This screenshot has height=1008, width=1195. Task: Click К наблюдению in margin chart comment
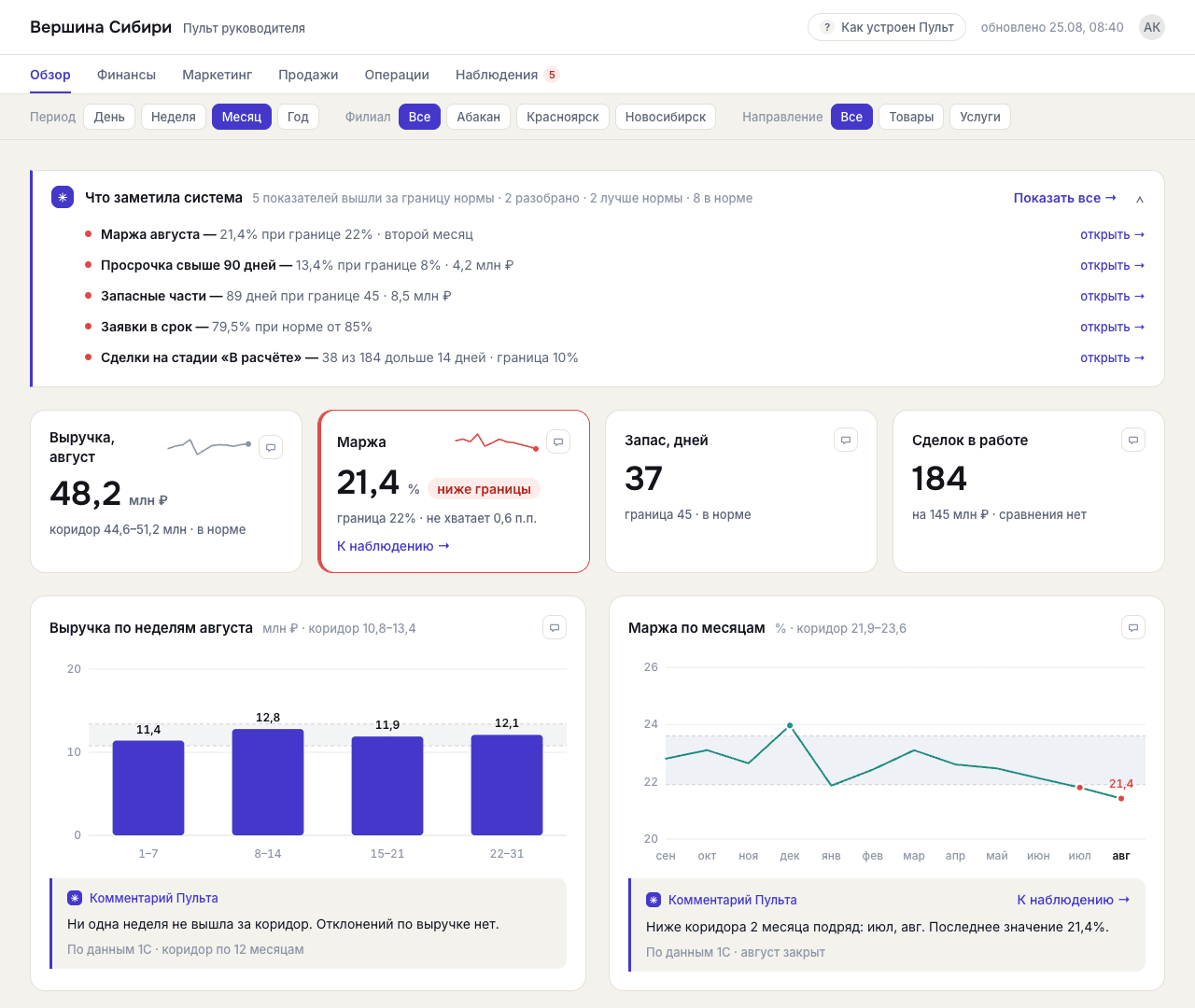point(1074,900)
